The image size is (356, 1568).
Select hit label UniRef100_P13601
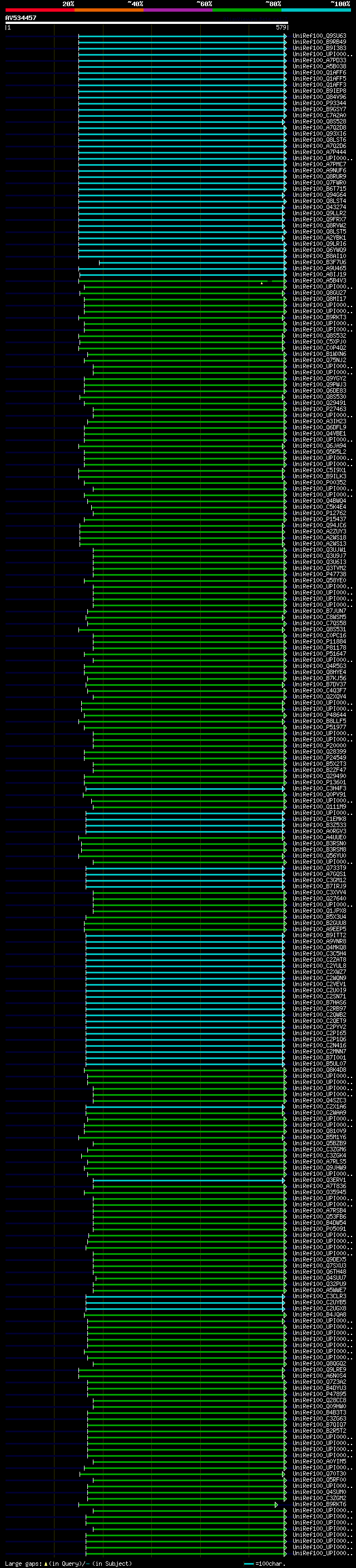pyautogui.click(x=319, y=782)
